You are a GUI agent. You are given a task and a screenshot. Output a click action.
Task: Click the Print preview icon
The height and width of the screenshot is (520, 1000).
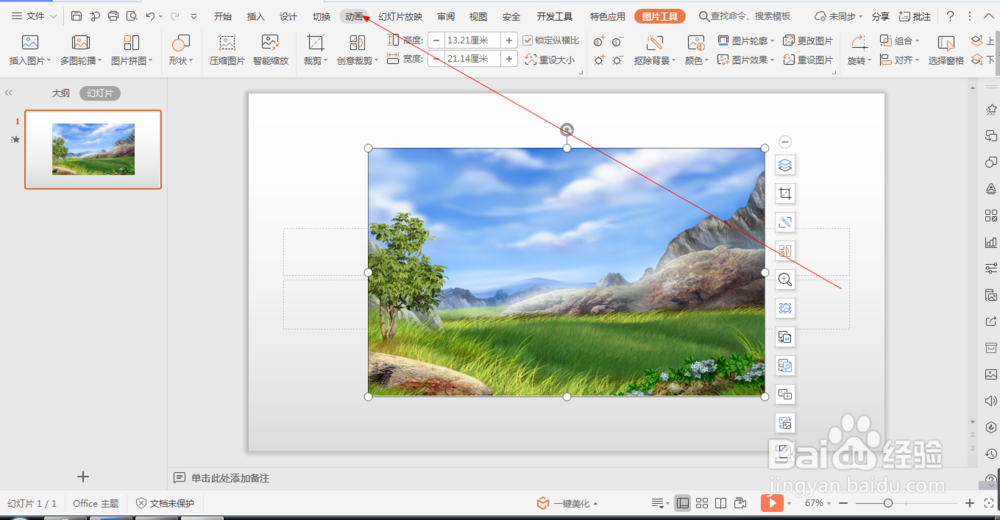coord(131,16)
